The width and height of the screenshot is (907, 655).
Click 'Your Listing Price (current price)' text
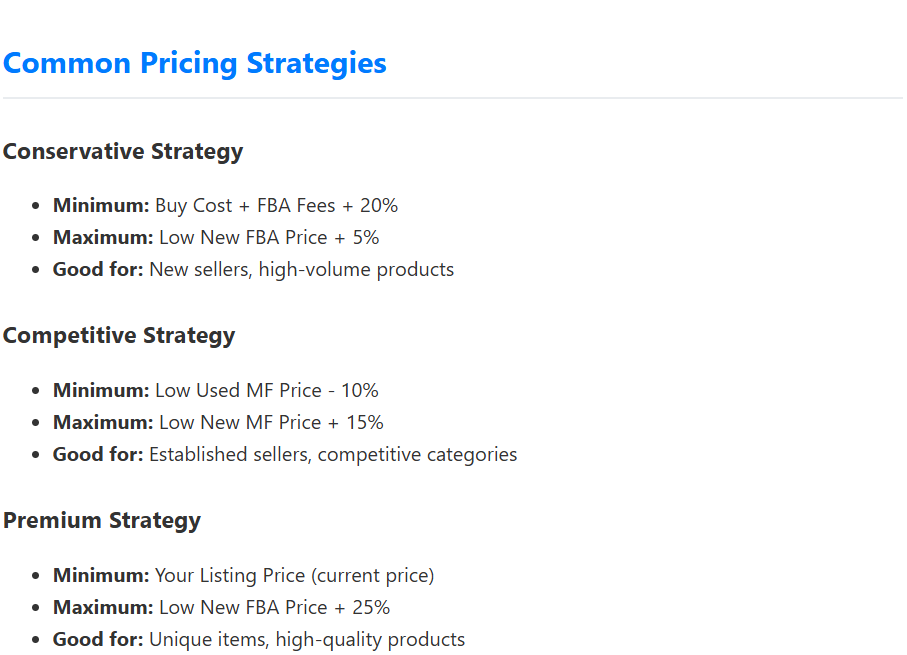pos(294,576)
